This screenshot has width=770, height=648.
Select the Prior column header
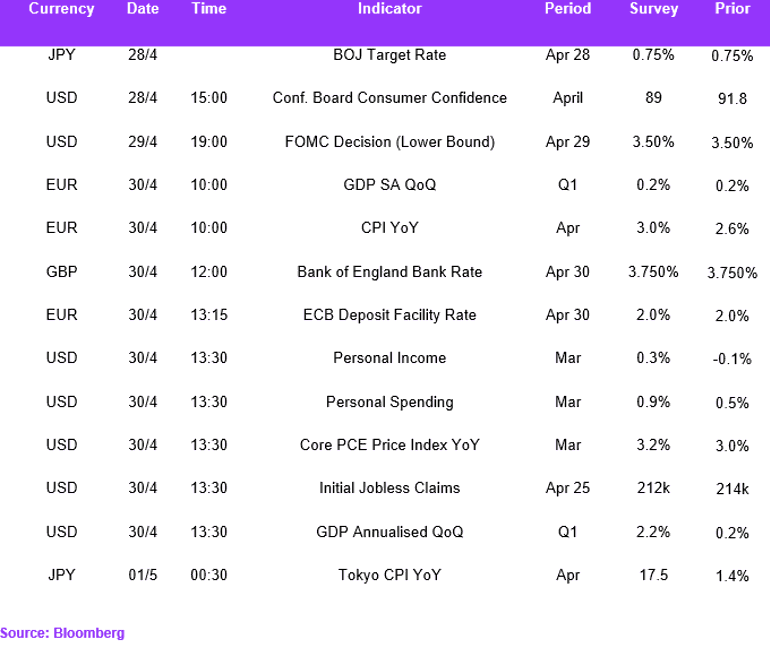(732, 9)
